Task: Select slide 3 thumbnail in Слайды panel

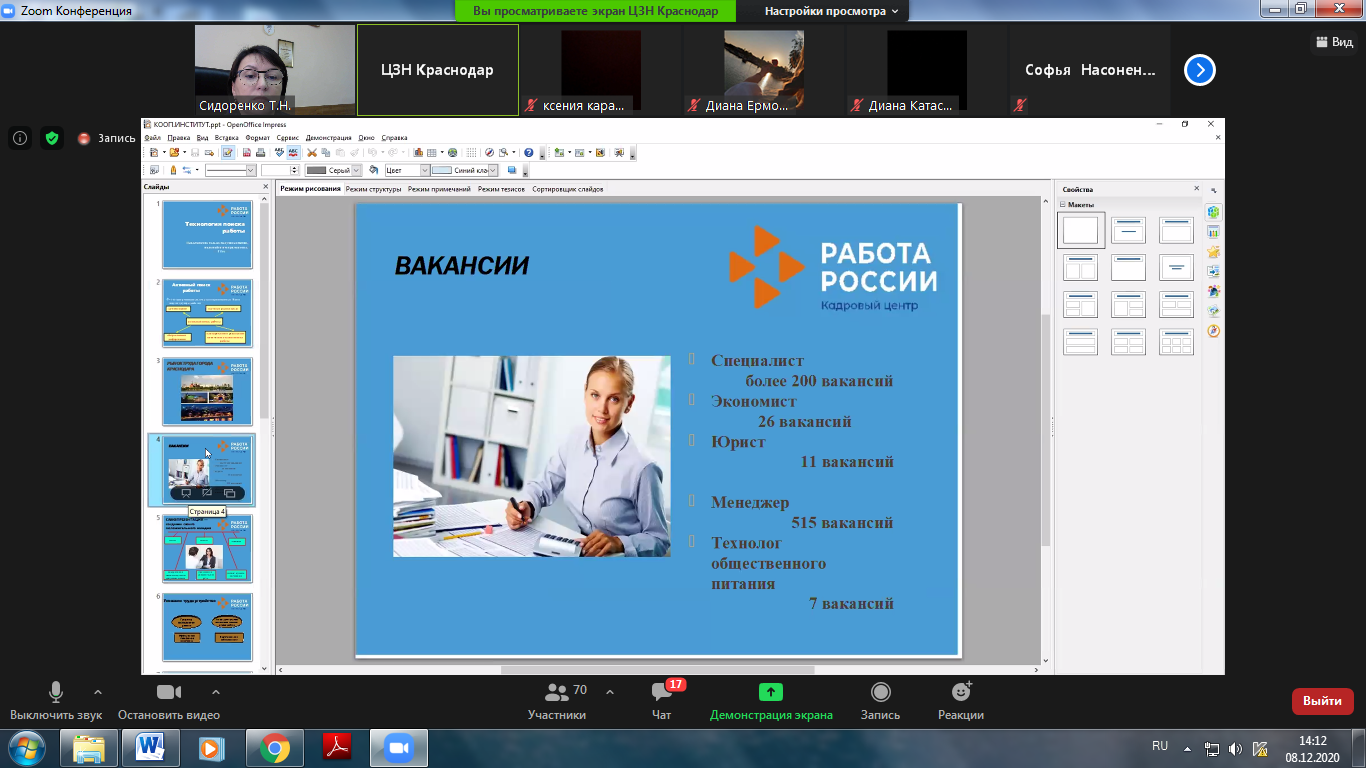Action: pyautogui.click(x=207, y=391)
